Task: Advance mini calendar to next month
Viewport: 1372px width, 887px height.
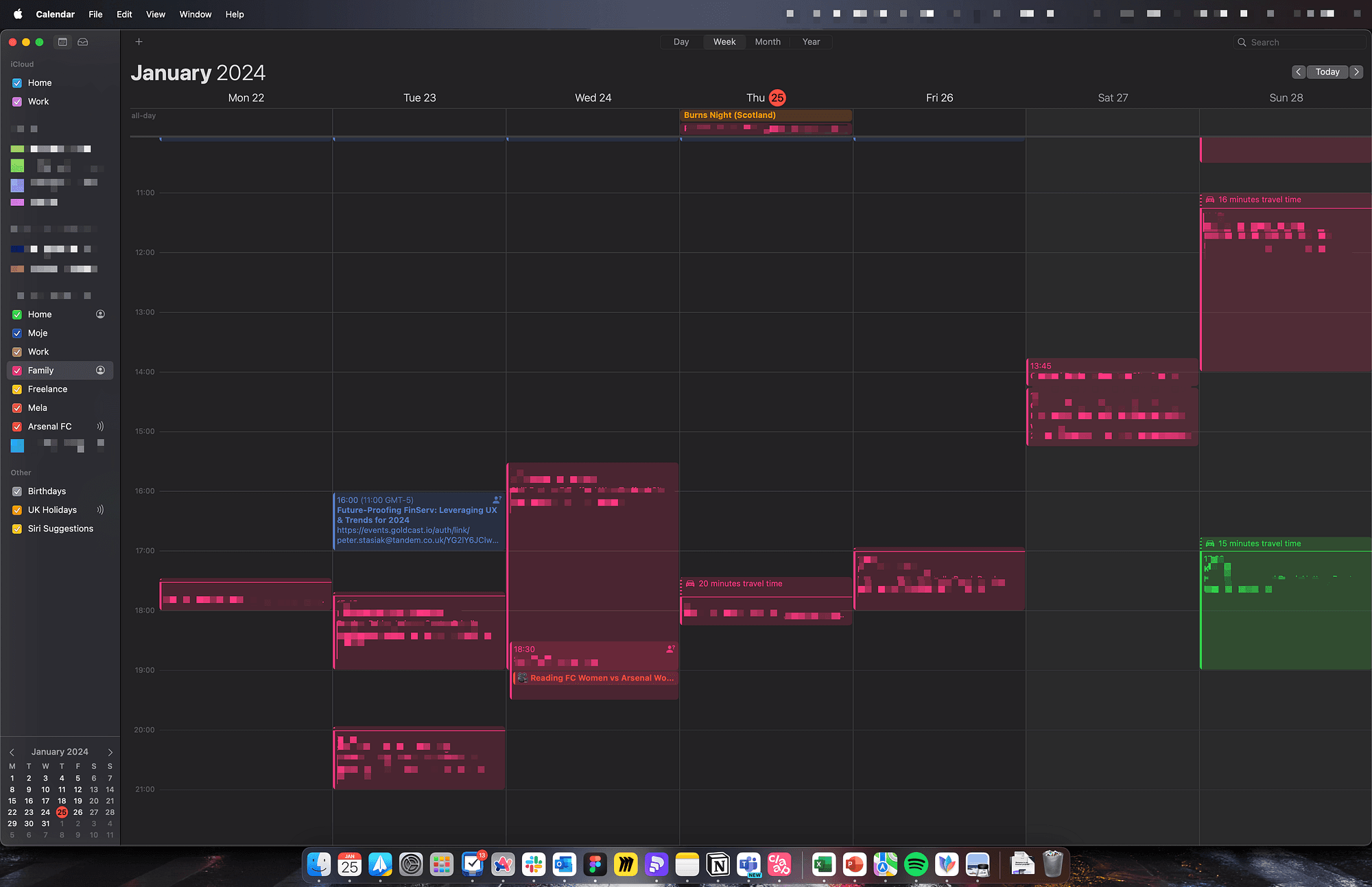Action: [x=110, y=753]
